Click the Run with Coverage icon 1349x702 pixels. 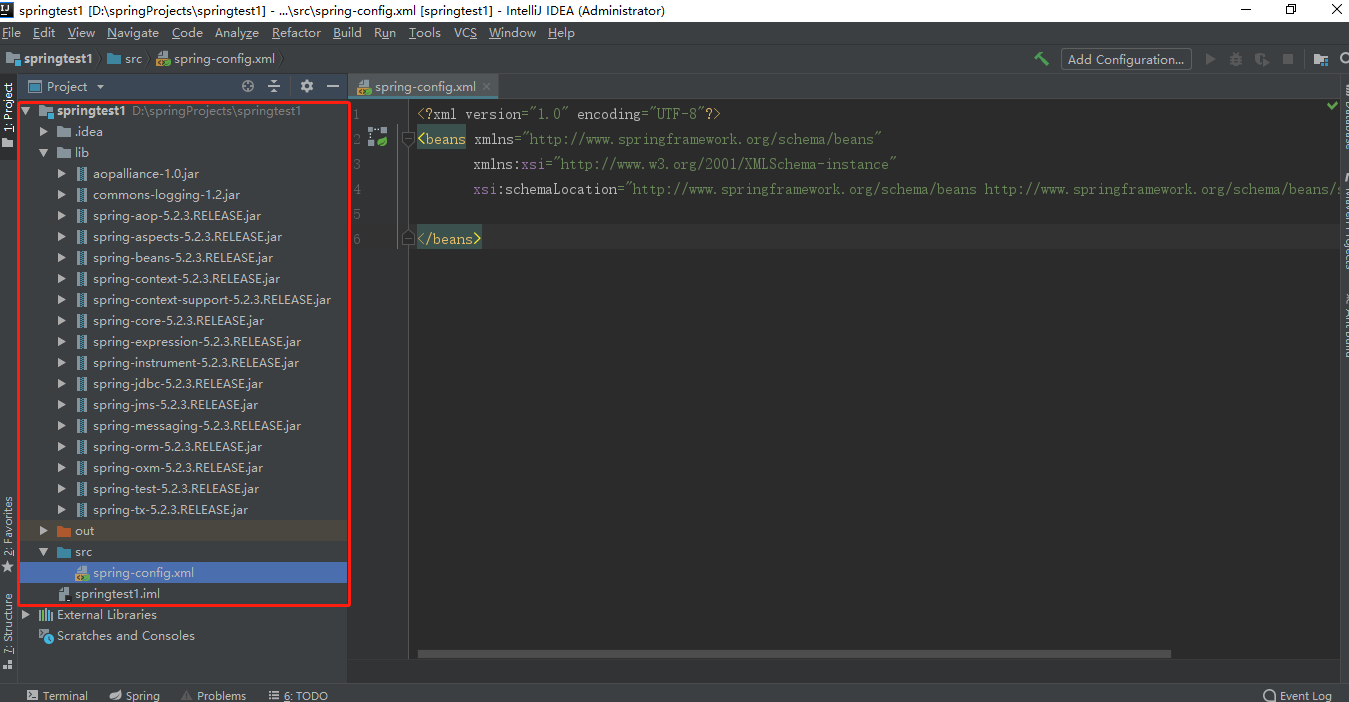click(x=1262, y=59)
